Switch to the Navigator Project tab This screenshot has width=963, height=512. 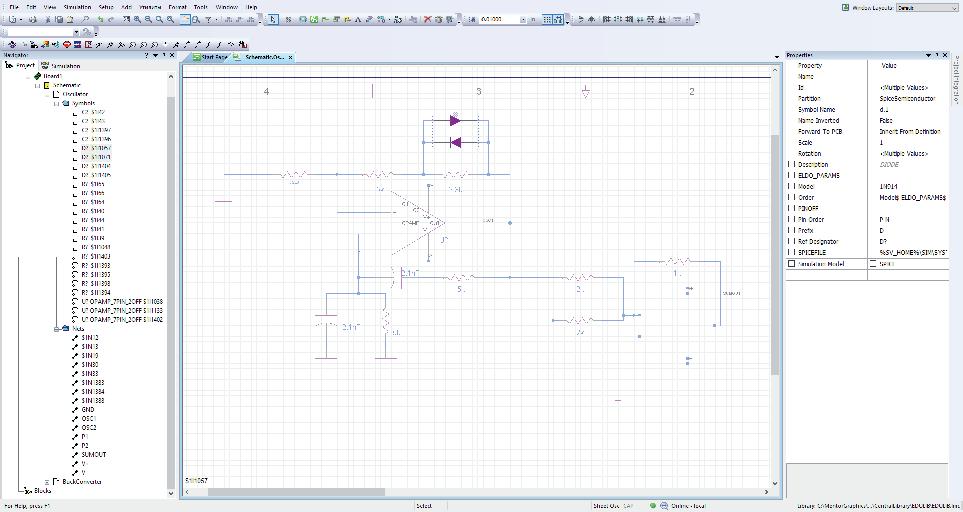pos(20,65)
